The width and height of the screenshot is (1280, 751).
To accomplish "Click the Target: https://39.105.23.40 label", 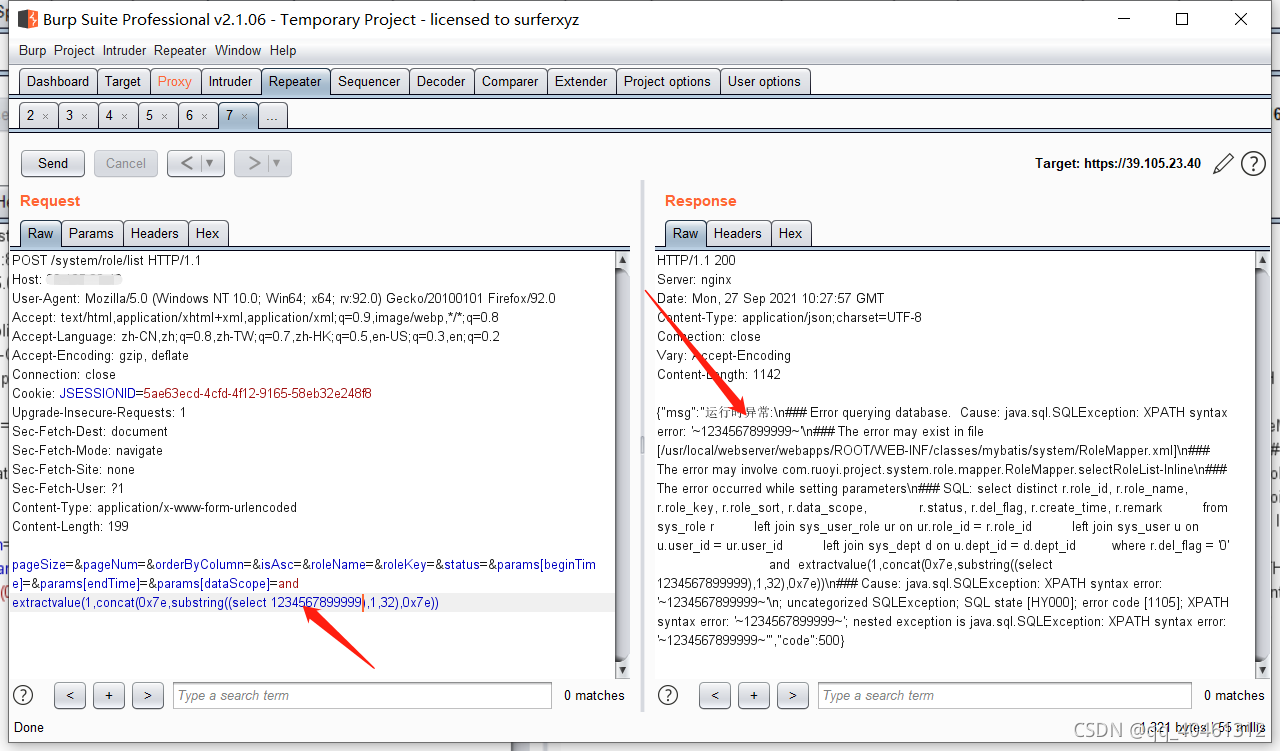I will pyautogui.click(x=1118, y=164).
